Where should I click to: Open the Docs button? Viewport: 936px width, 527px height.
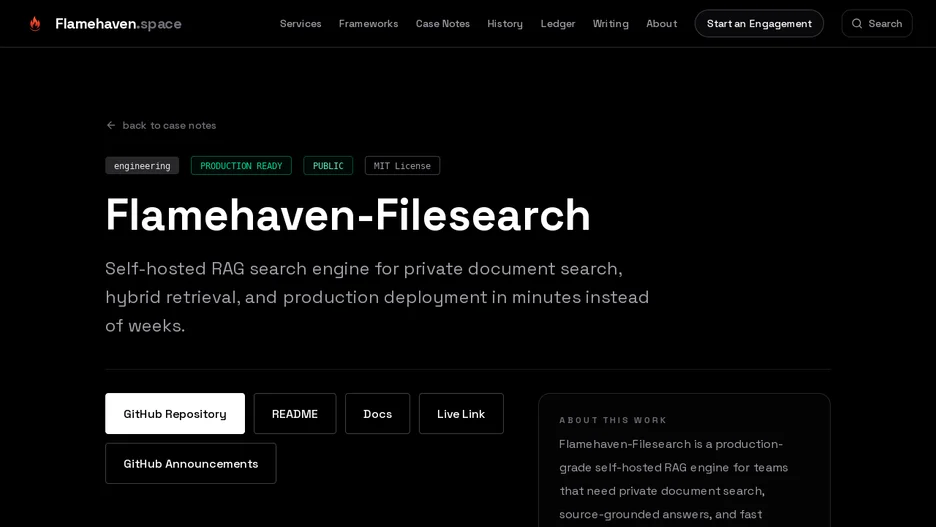[x=377, y=413]
